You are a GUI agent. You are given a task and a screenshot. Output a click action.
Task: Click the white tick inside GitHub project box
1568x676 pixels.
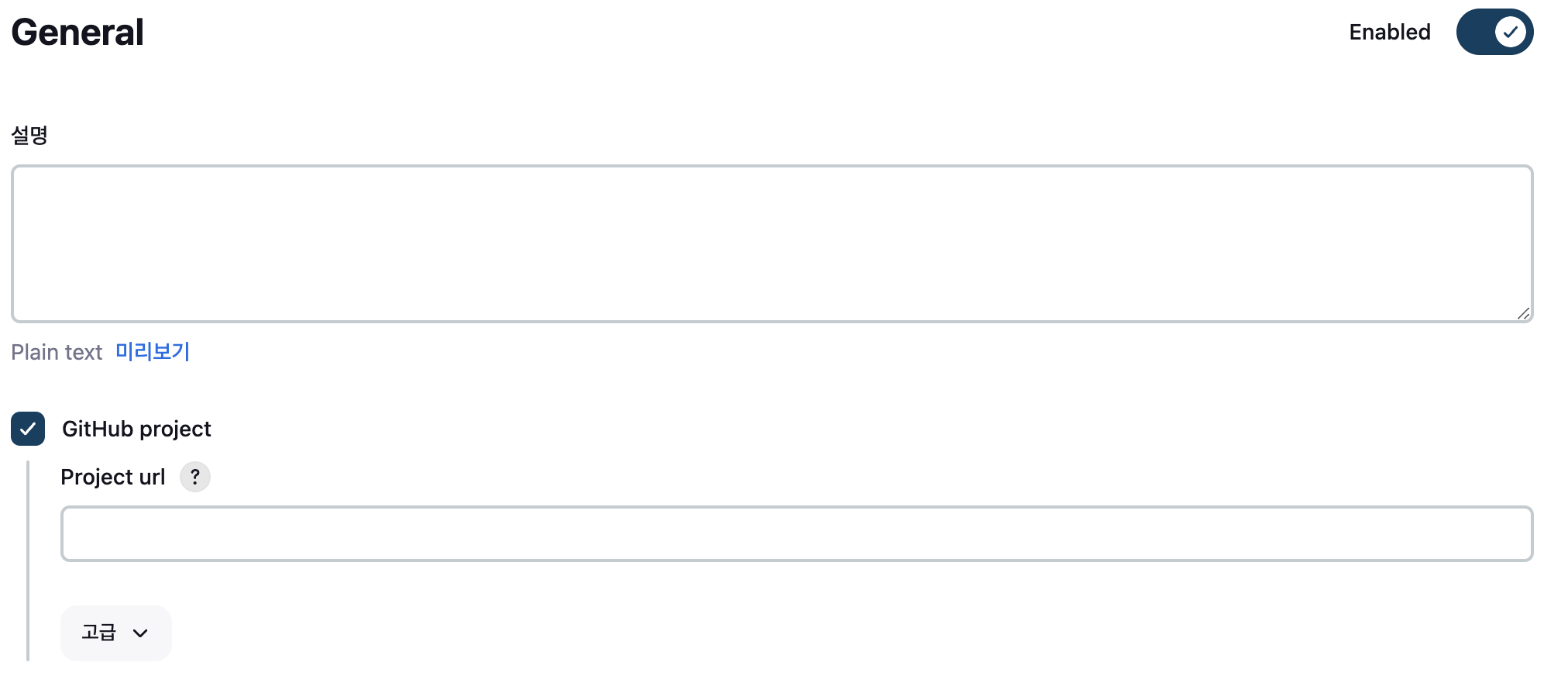[28, 429]
